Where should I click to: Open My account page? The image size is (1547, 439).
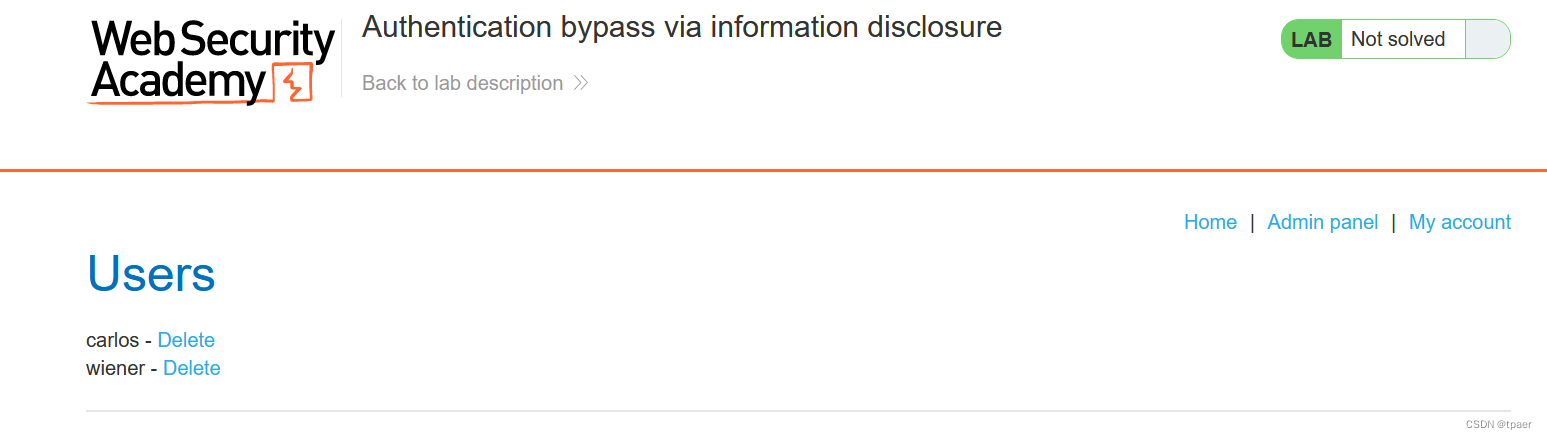[1459, 222]
